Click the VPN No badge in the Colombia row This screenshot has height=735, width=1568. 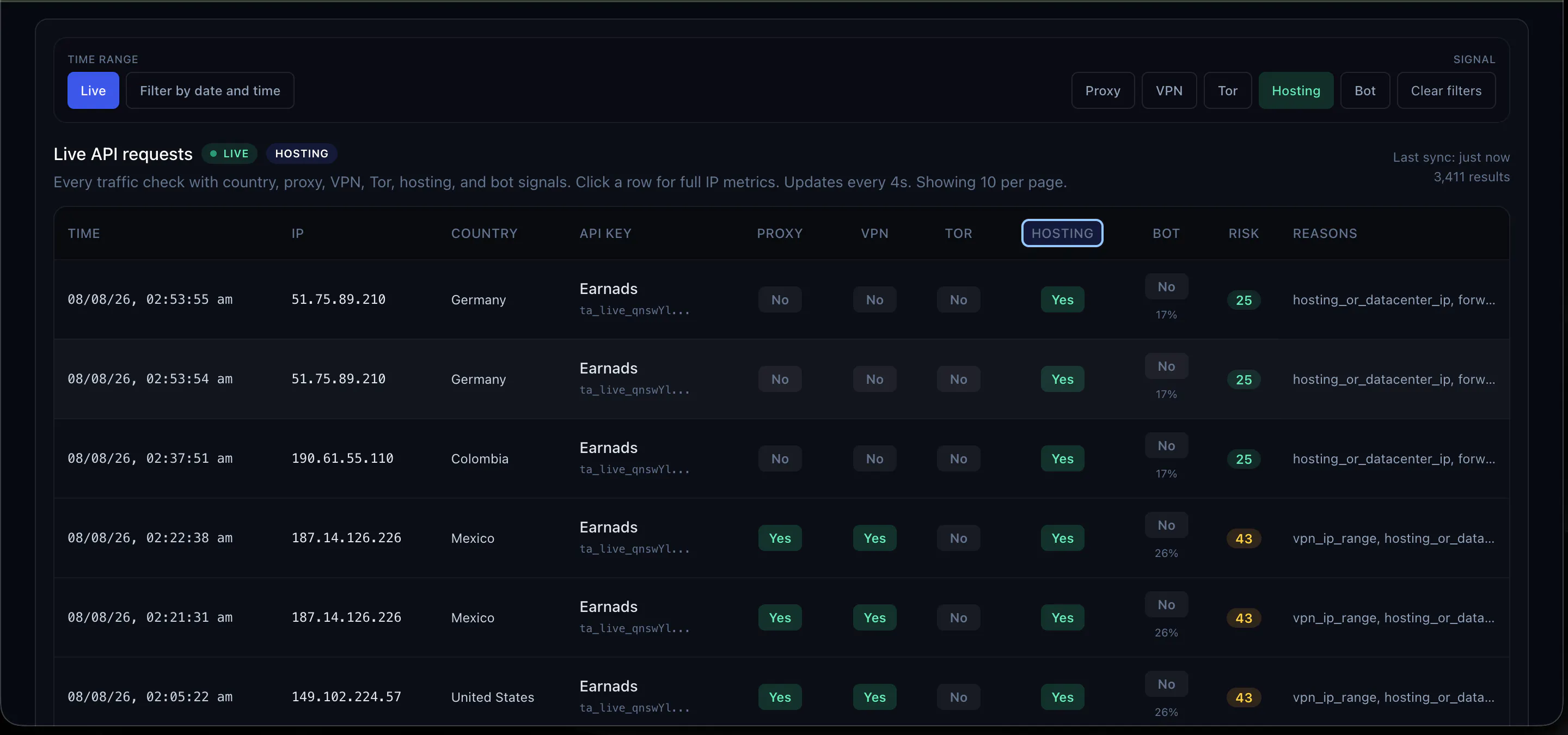tap(875, 459)
